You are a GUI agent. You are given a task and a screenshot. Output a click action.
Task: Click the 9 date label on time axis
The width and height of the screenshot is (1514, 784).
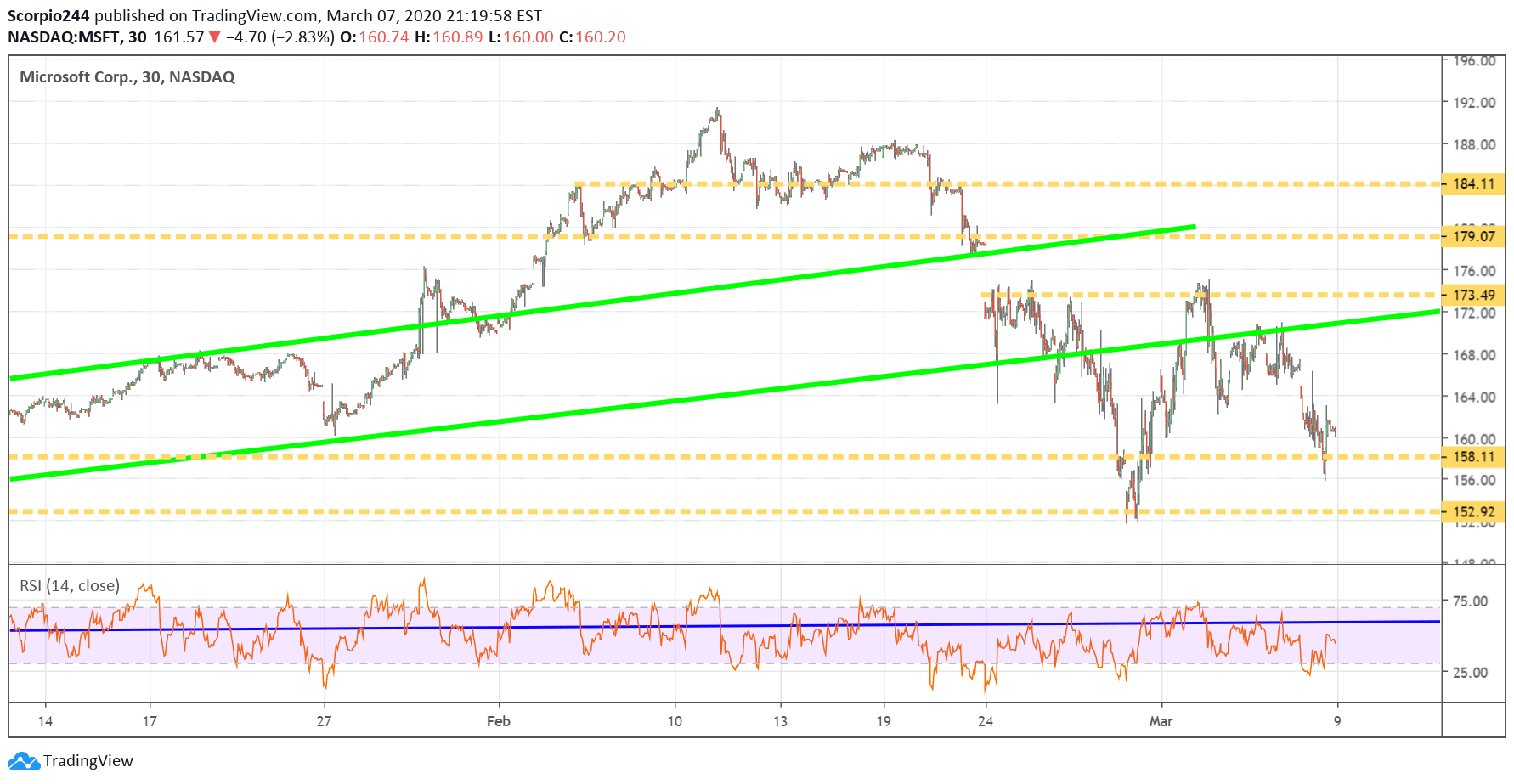pyautogui.click(x=1337, y=721)
